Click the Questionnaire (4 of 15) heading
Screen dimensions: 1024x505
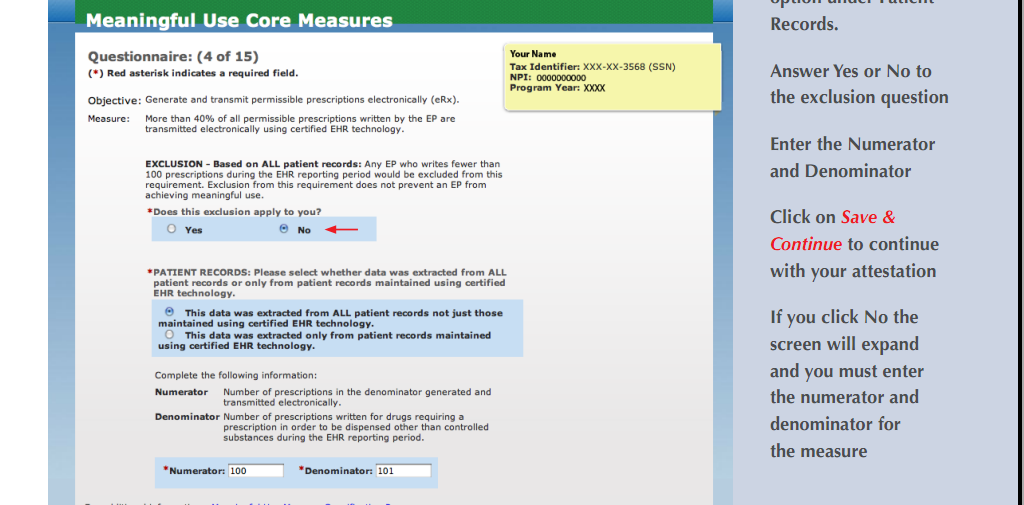pyautogui.click(x=173, y=56)
